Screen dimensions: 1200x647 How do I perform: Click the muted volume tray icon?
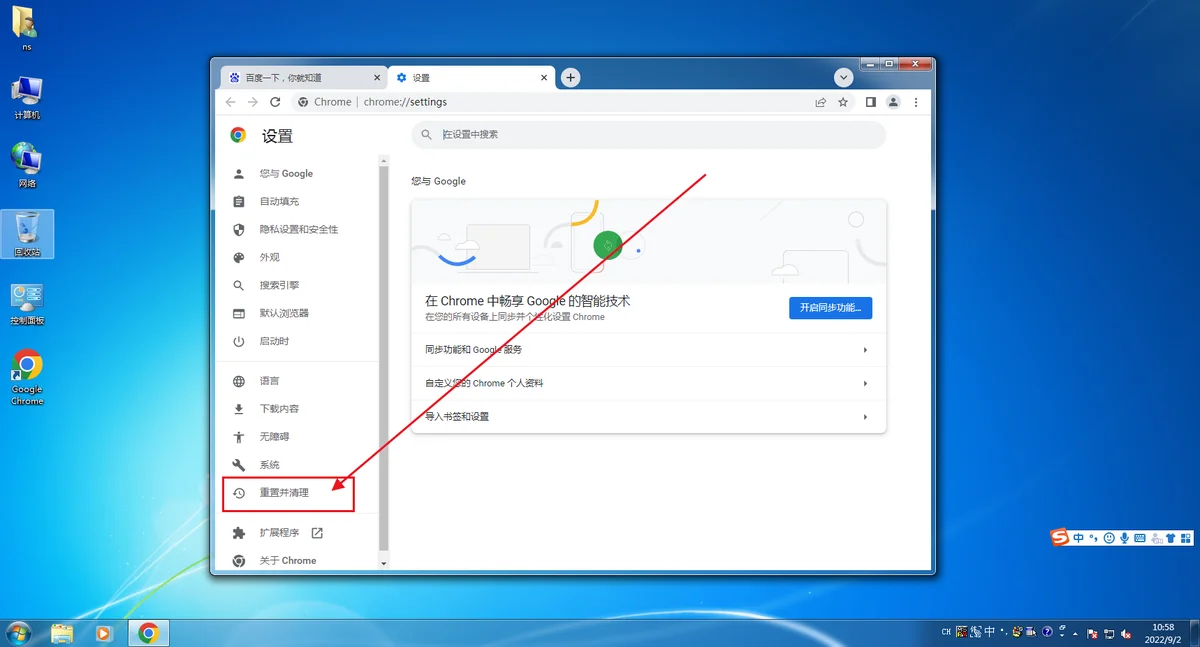(1126, 634)
